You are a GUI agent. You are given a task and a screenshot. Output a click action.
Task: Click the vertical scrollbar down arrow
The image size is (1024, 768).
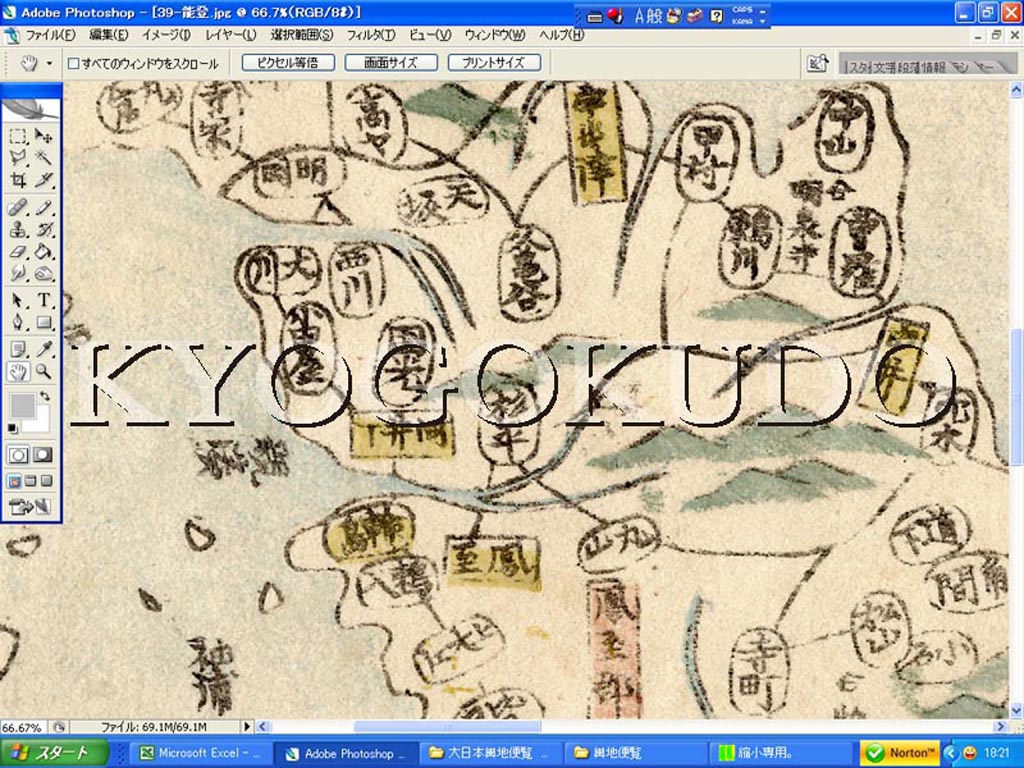[1017, 710]
